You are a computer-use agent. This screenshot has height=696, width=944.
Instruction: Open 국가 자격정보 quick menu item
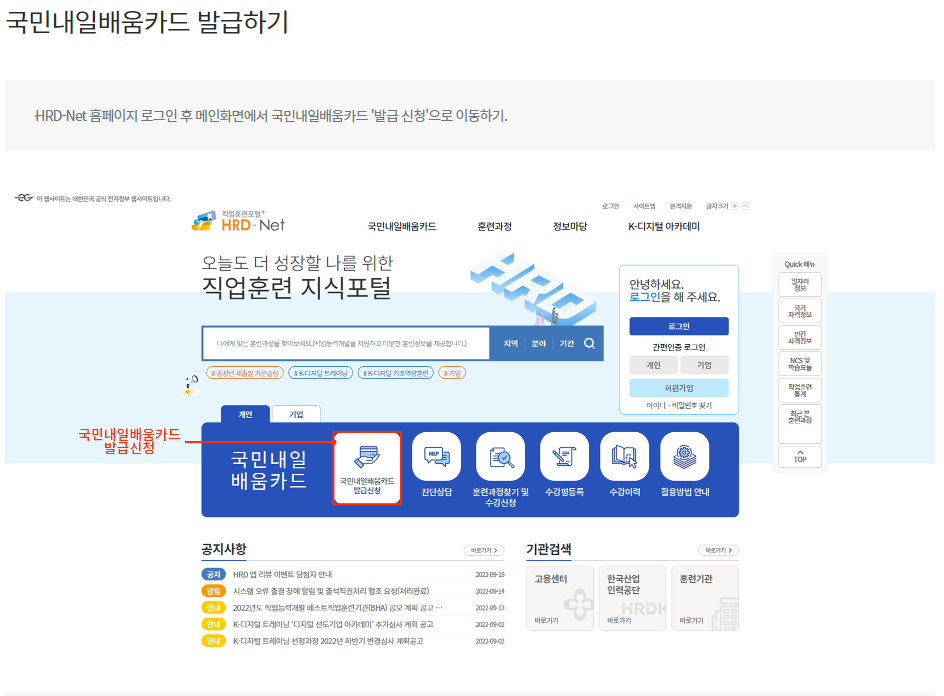[x=800, y=311]
